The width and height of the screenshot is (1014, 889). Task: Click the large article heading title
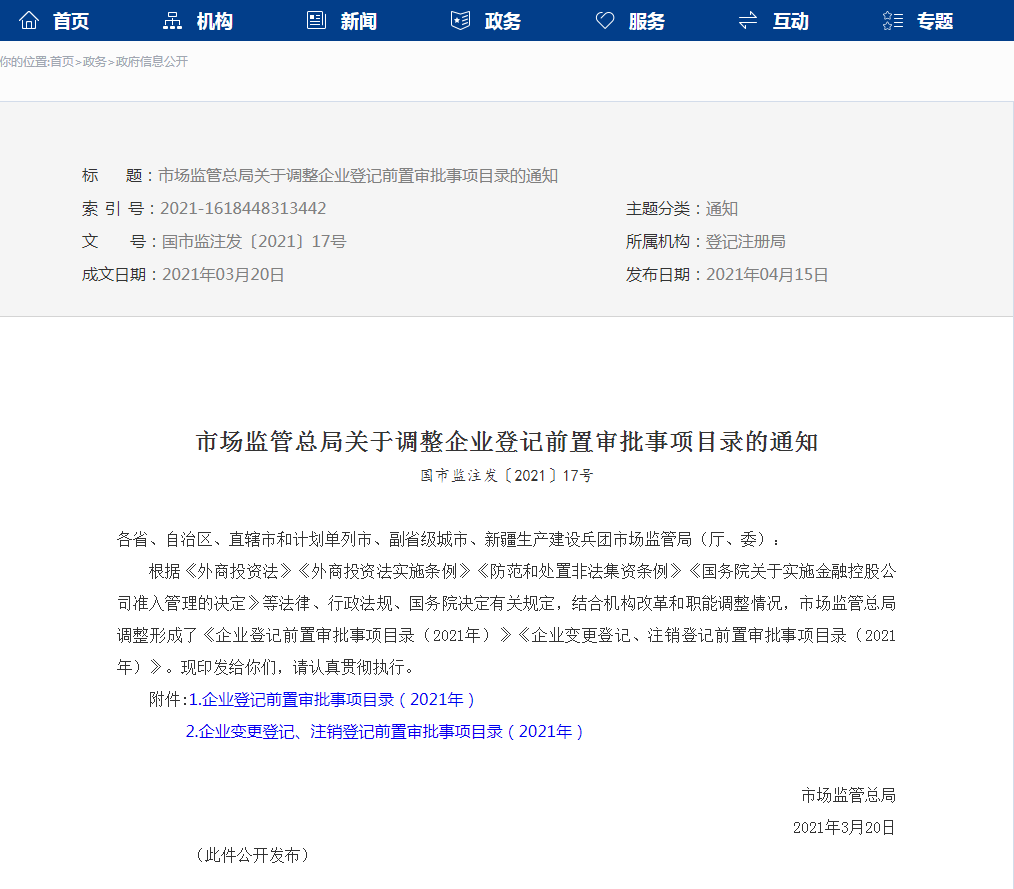pos(507,442)
